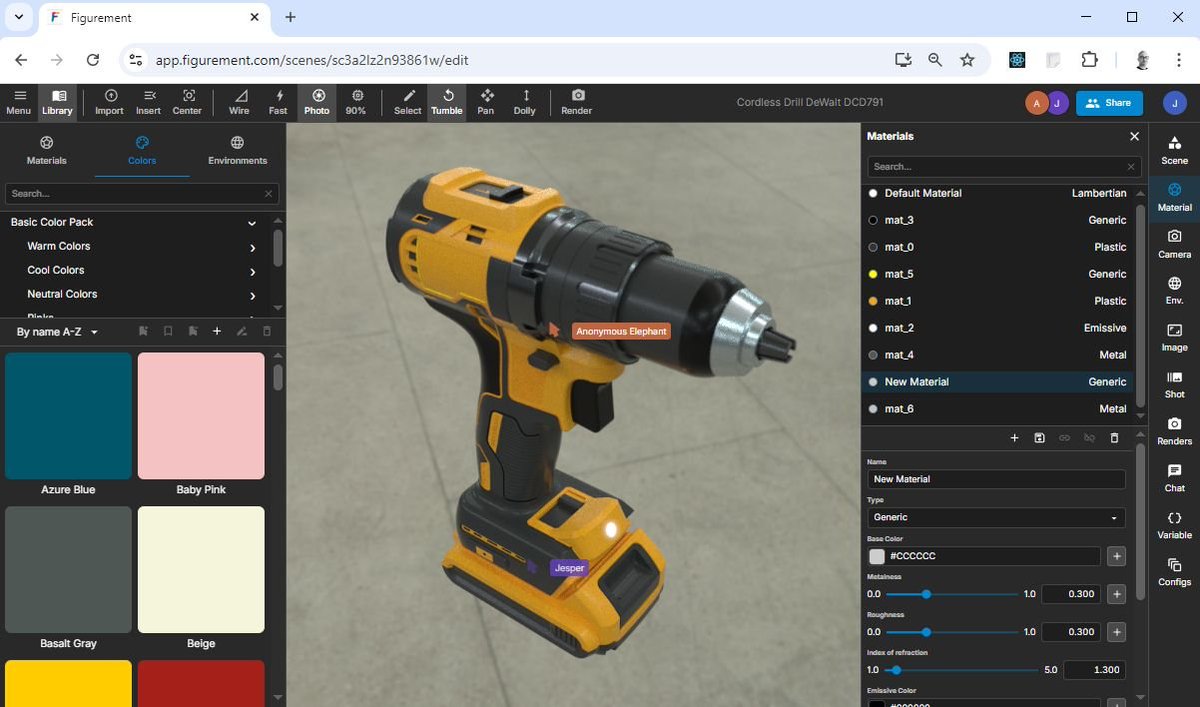Switch to Photo render mode
This screenshot has width=1200, height=707.
(317, 102)
